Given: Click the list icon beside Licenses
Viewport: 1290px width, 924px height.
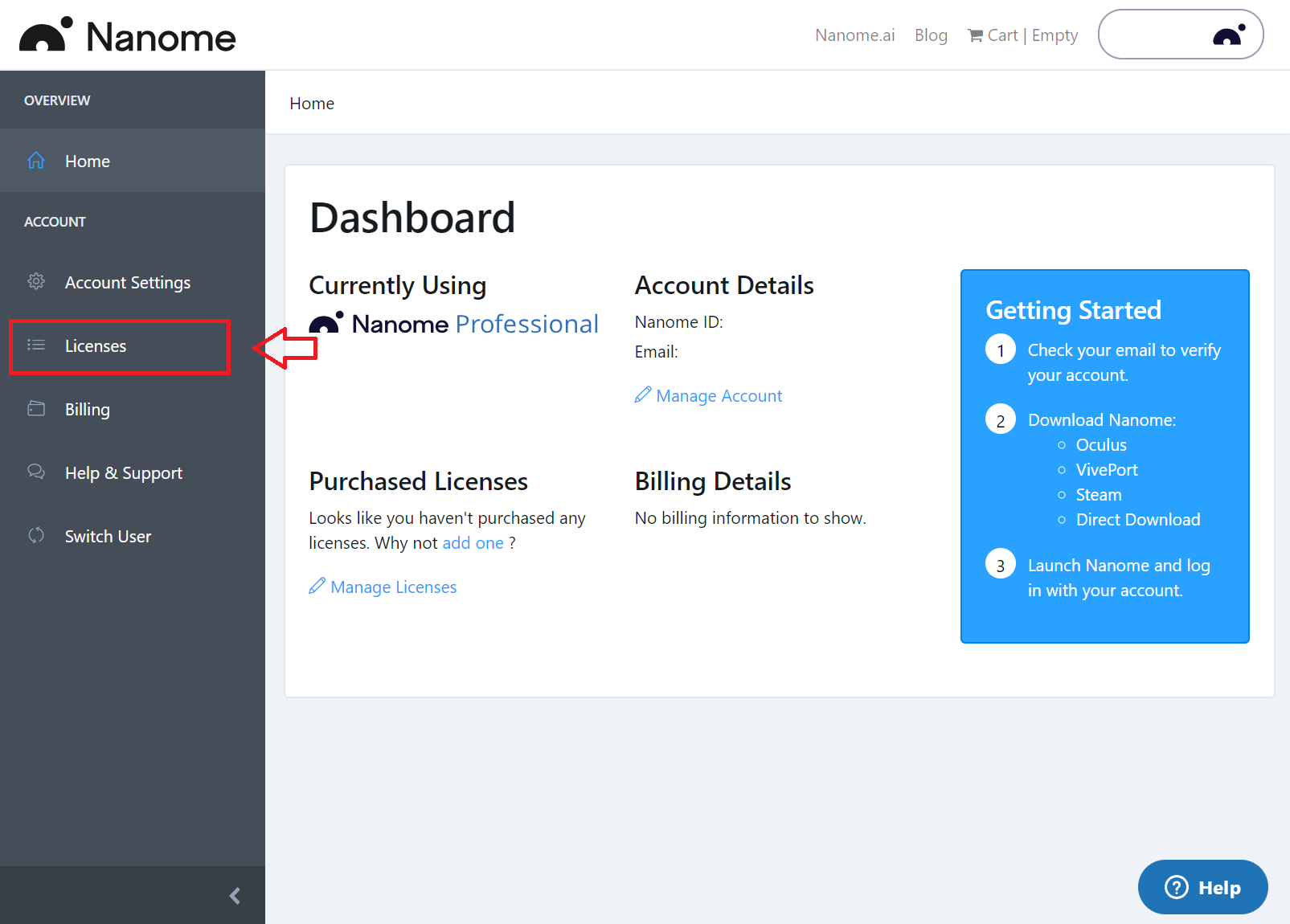Looking at the screenshot, I should tap(36, 345).
